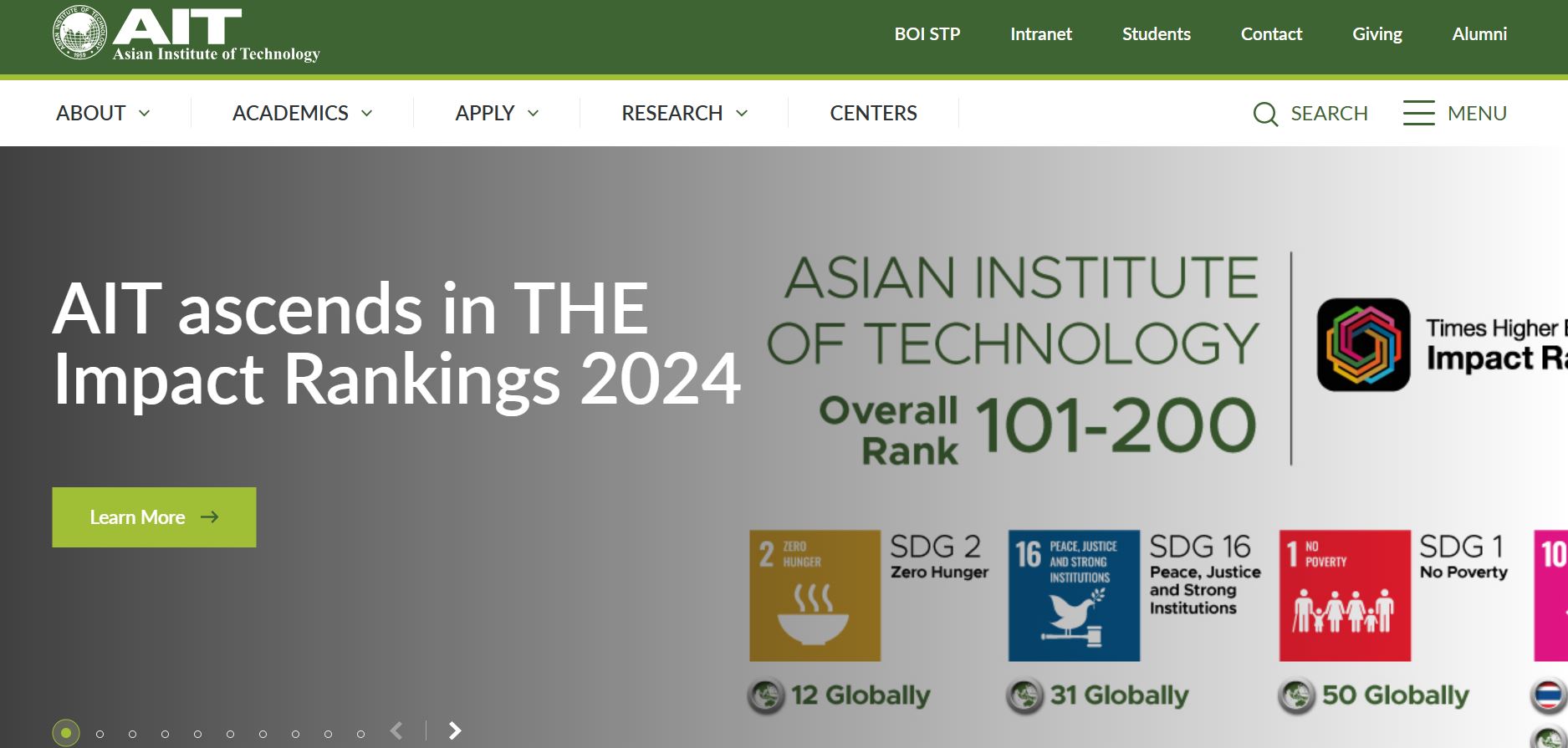Click globe medal beside 31 Globally

pyautogui.click(x=1025, y=695)
